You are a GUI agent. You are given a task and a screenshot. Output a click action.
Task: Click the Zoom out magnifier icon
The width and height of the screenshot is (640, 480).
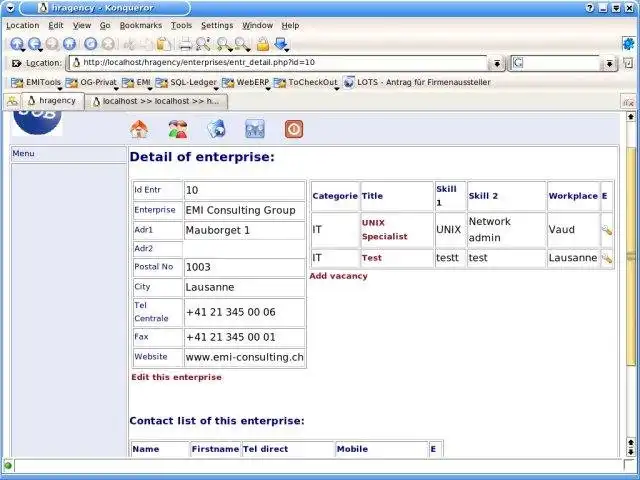tap(241, 44)
